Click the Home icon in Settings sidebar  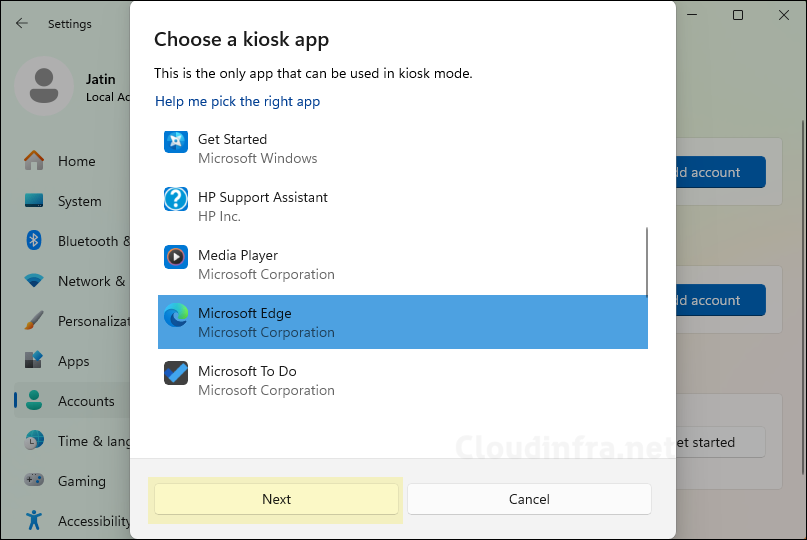34,161
